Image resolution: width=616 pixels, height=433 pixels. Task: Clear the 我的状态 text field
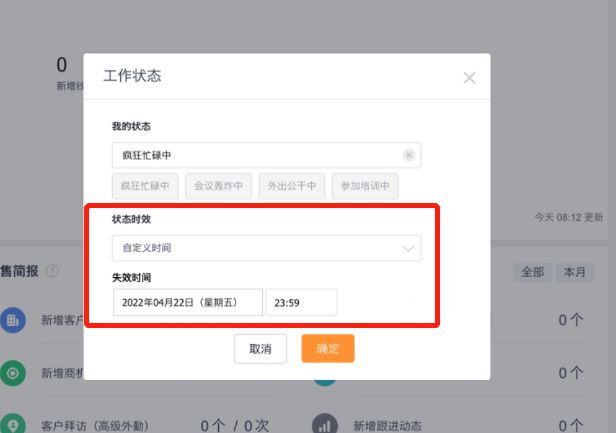click(408, 155)
